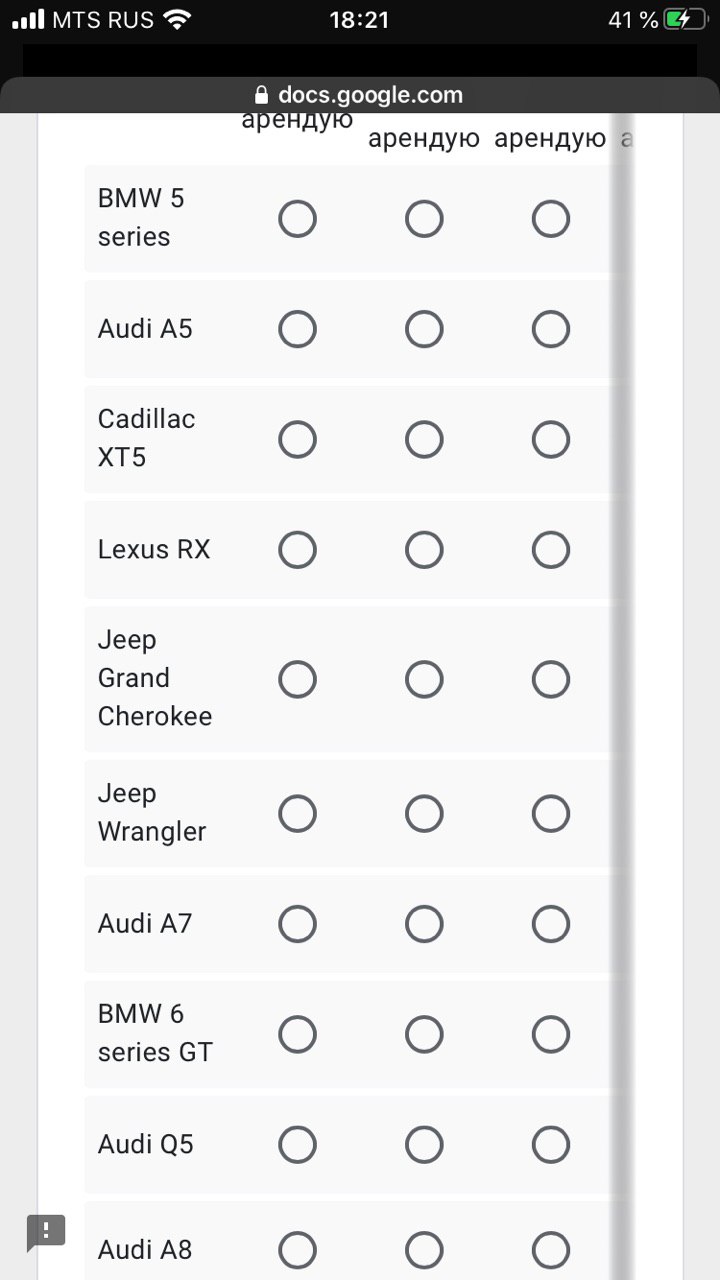Viewport: 720px width, 1280px height.
Task: Choose first radio option for Lexus RX
Action: [x=297, y=549]
